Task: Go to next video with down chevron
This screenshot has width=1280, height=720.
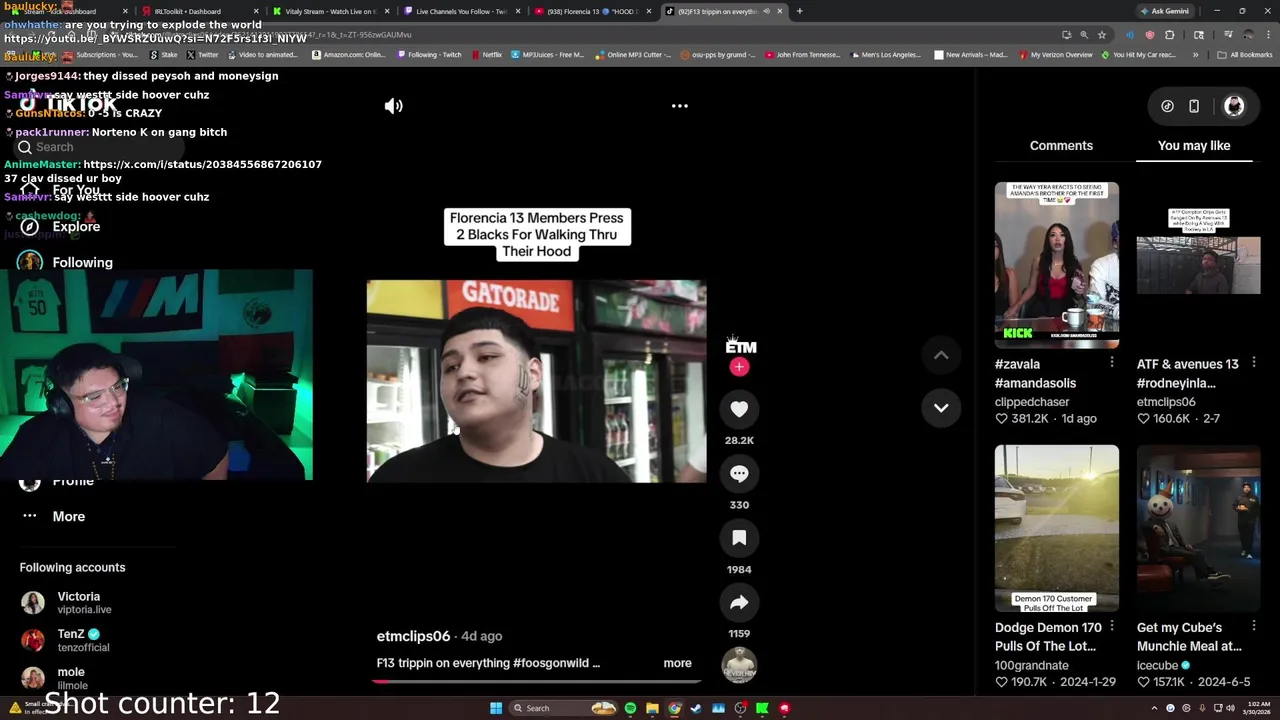Action: 941,408
